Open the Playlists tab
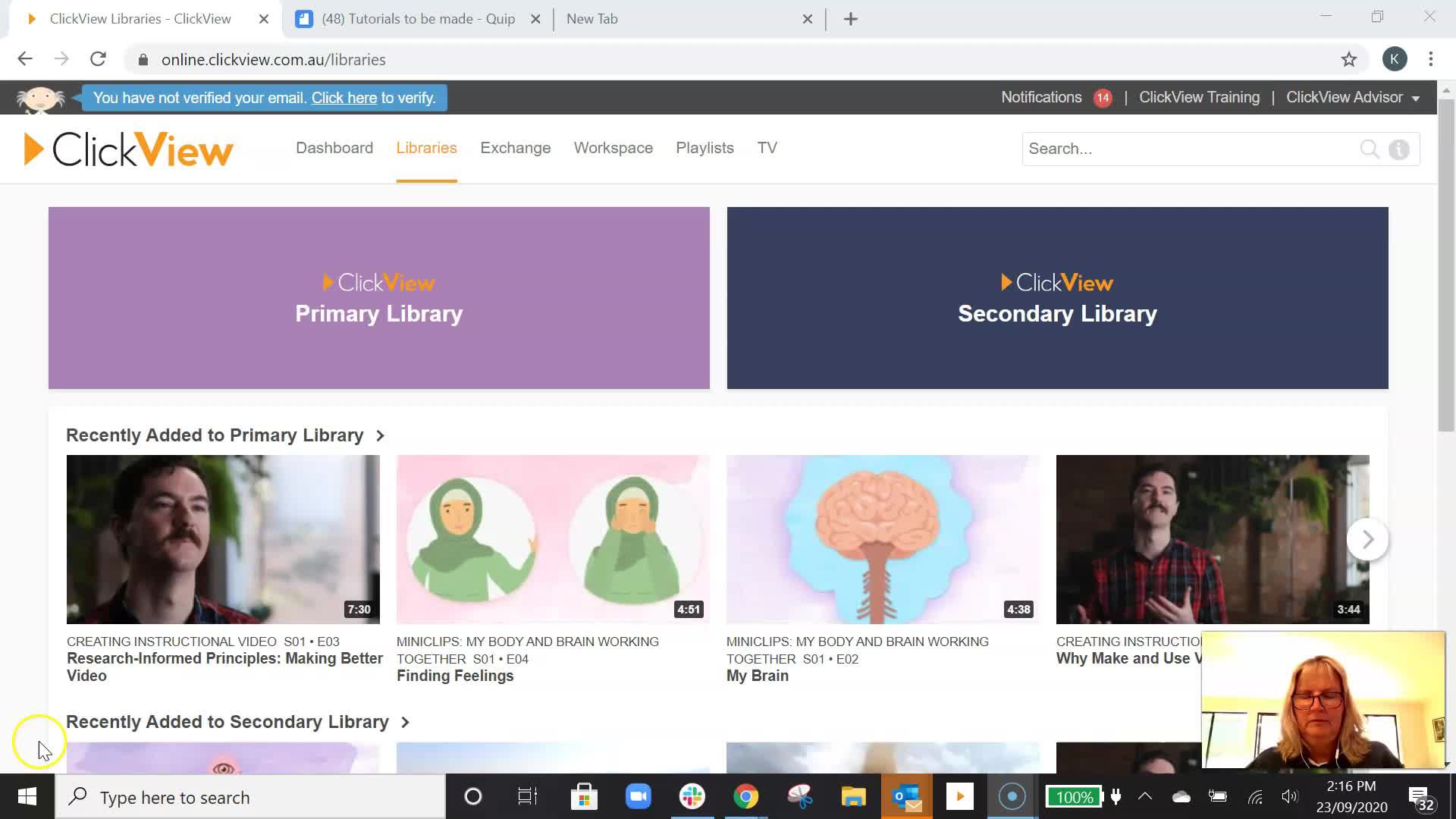 coord(705,148)
